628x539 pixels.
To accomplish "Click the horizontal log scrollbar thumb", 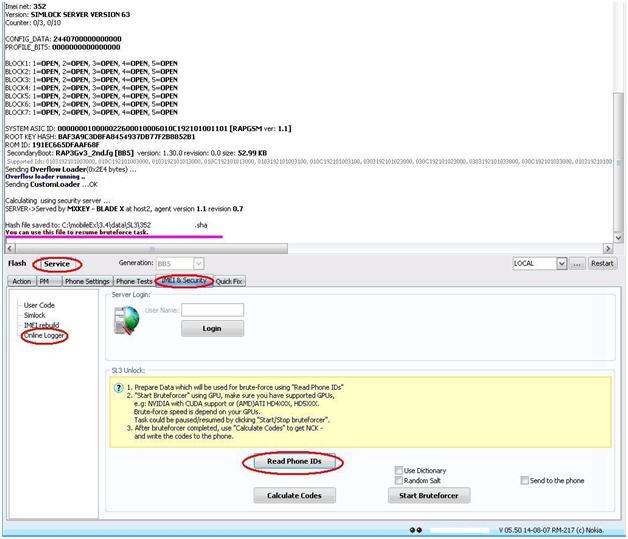I will tap(151, 249).
